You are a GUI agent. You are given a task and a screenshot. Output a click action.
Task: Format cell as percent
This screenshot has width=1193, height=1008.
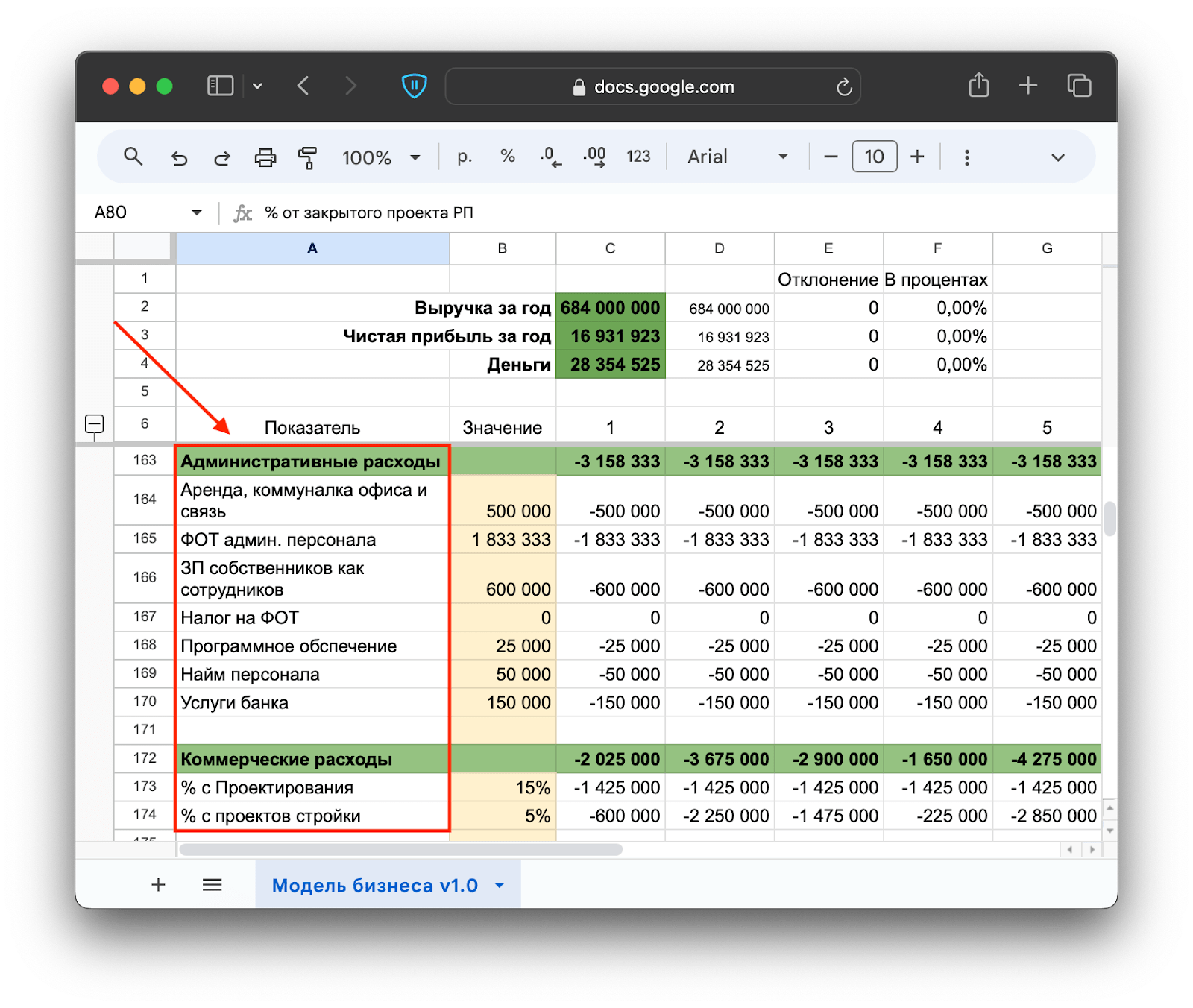tap(508, 157)
